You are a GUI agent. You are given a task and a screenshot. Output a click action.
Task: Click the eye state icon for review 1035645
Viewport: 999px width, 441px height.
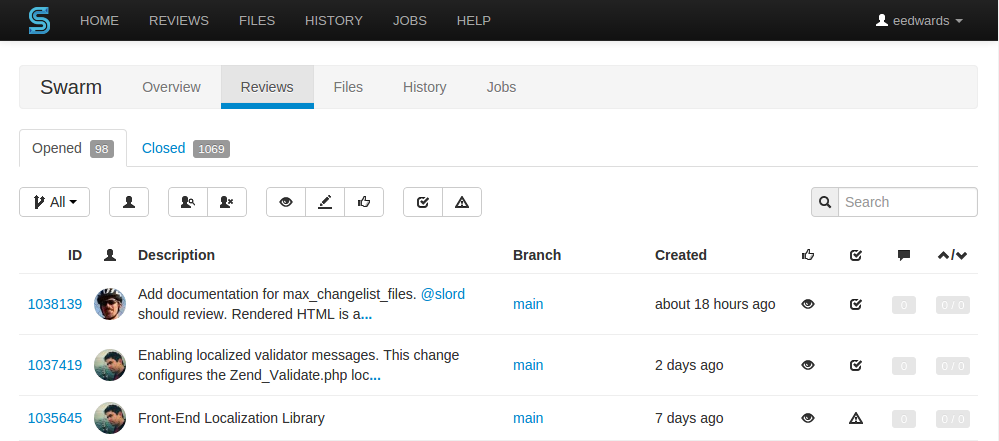click(x=808, y=418)
